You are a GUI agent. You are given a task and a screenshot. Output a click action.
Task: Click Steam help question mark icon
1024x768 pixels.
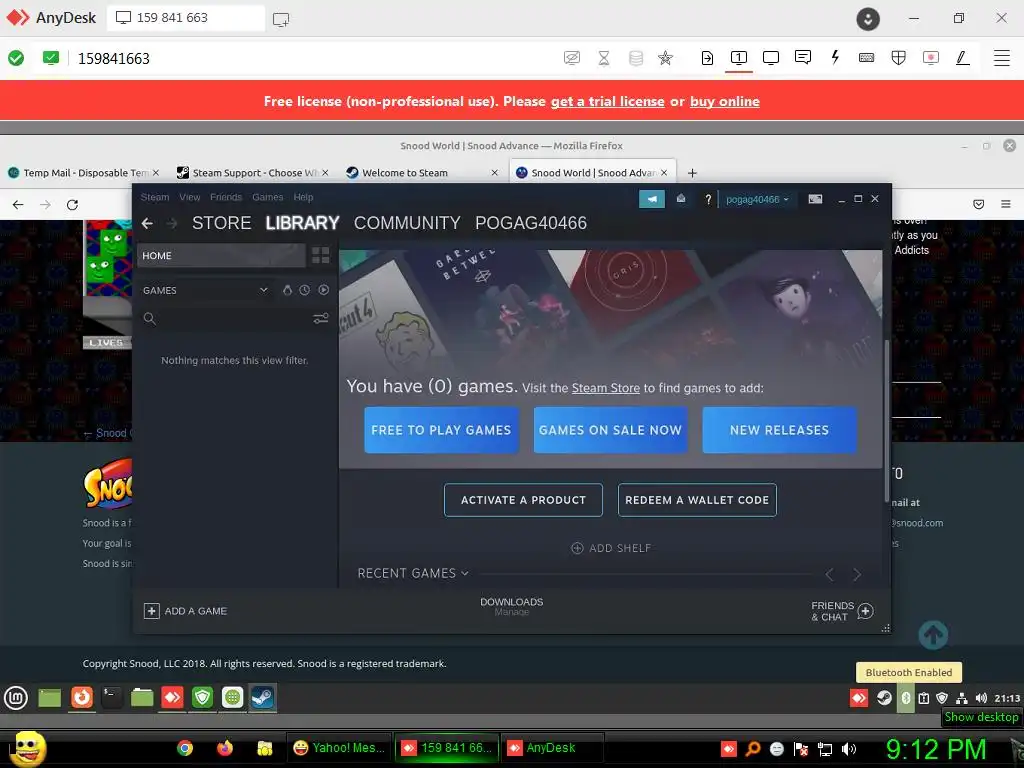coord(708,199)
